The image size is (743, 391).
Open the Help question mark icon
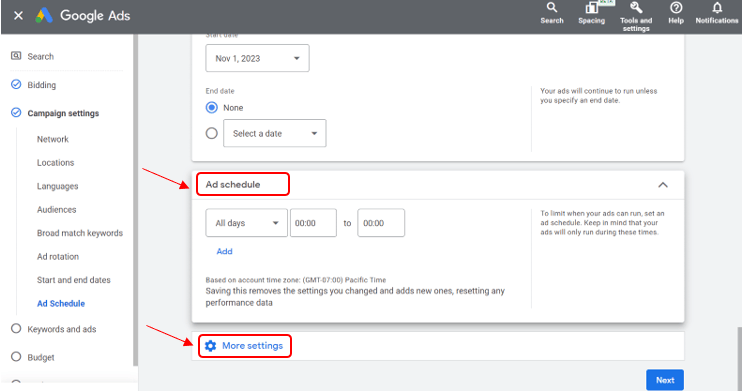pyautogui.click(x=676, y=8)
